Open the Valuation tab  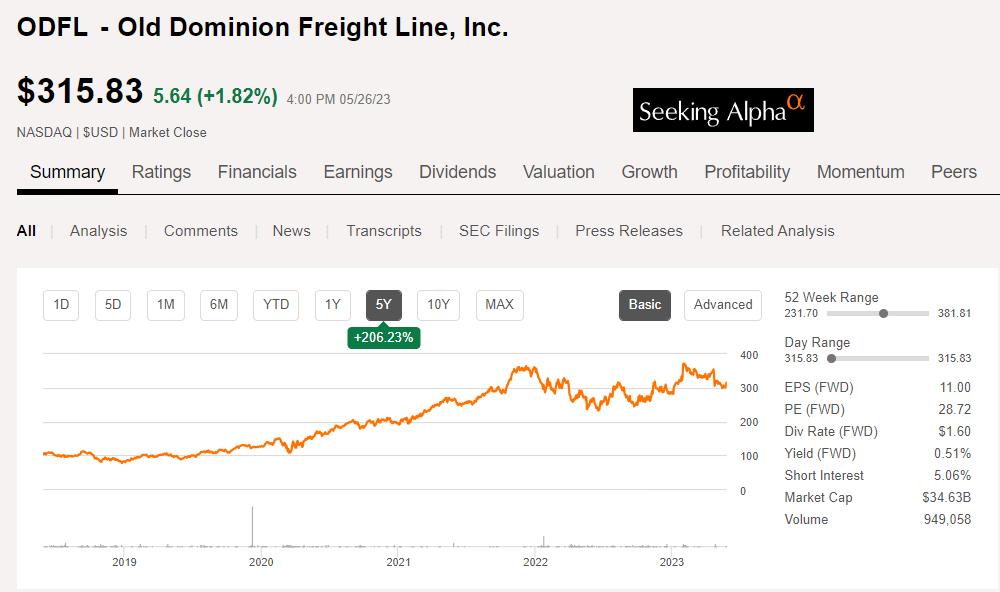tap(558, 172)
